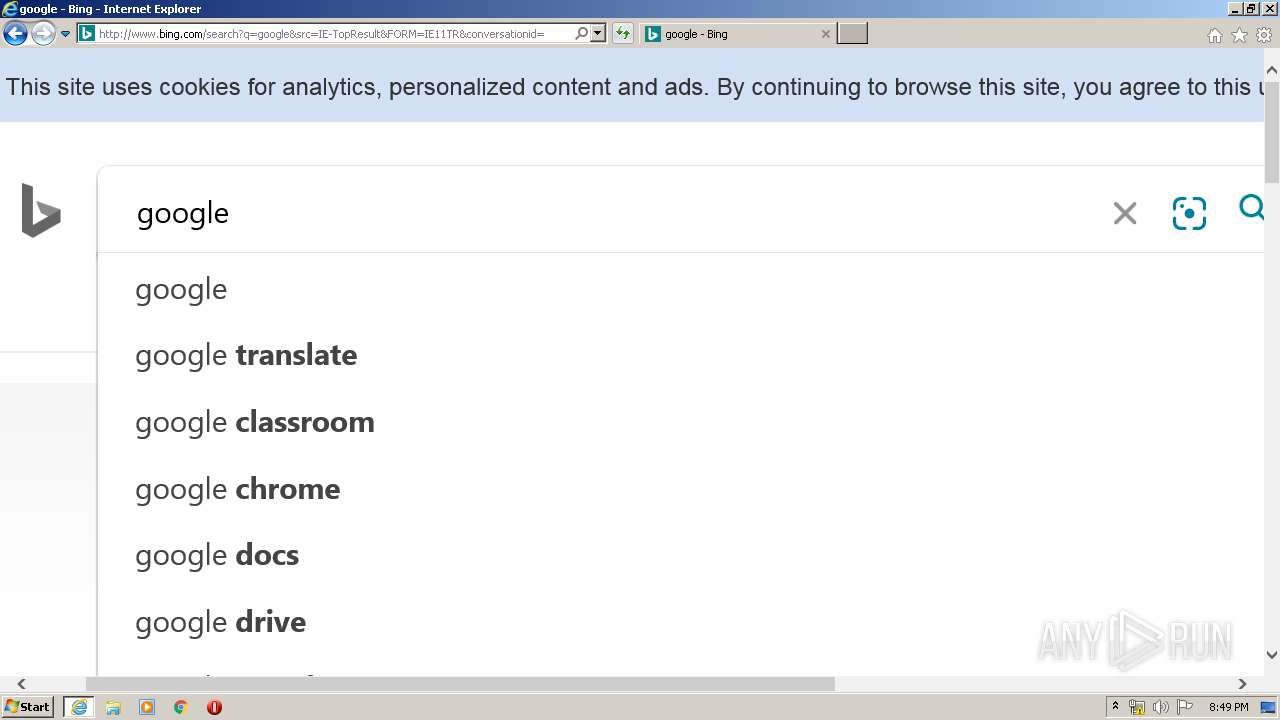Clear the search box with X

point(1125,213)
